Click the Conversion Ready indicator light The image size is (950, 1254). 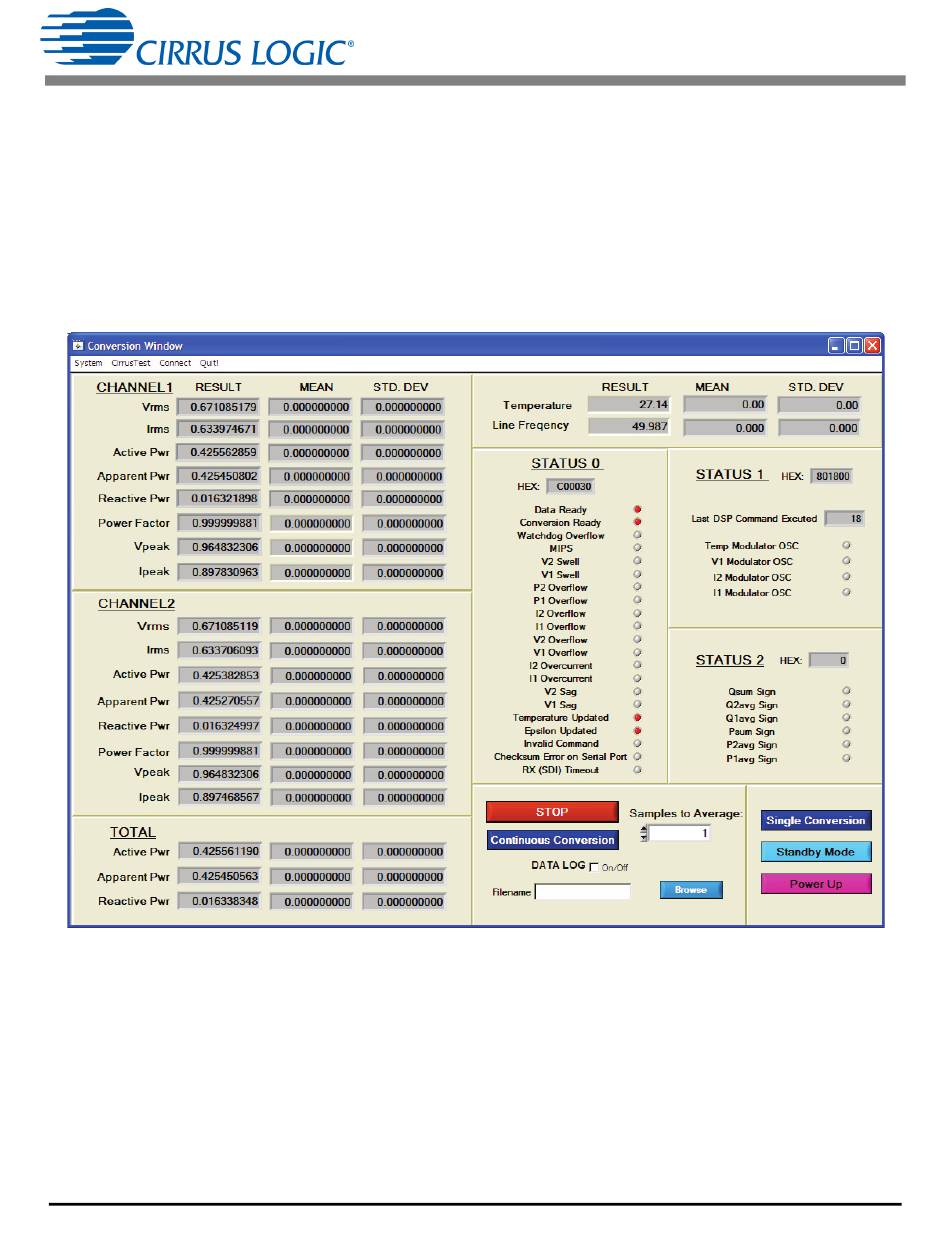[x=638, y=523]
